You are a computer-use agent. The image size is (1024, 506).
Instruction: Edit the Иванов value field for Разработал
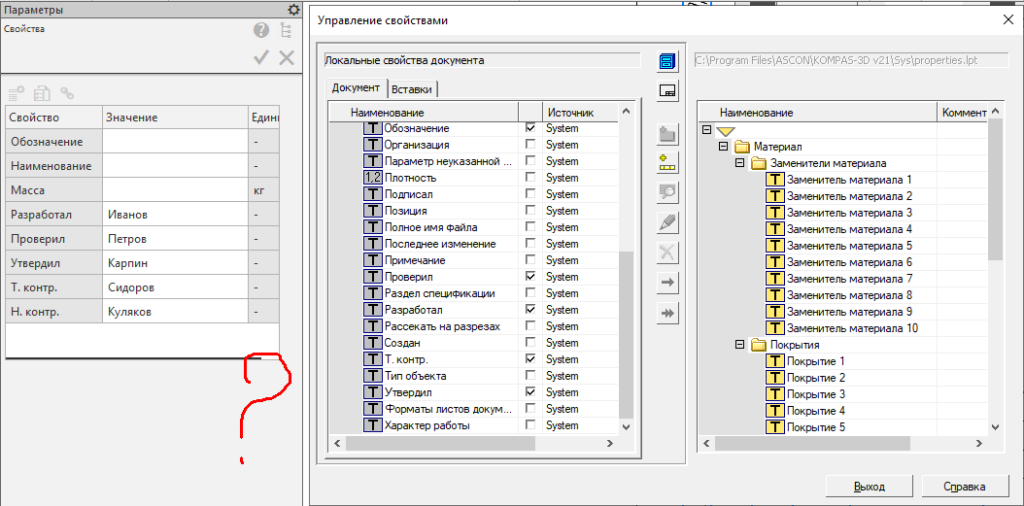click(x=174, y=214)
